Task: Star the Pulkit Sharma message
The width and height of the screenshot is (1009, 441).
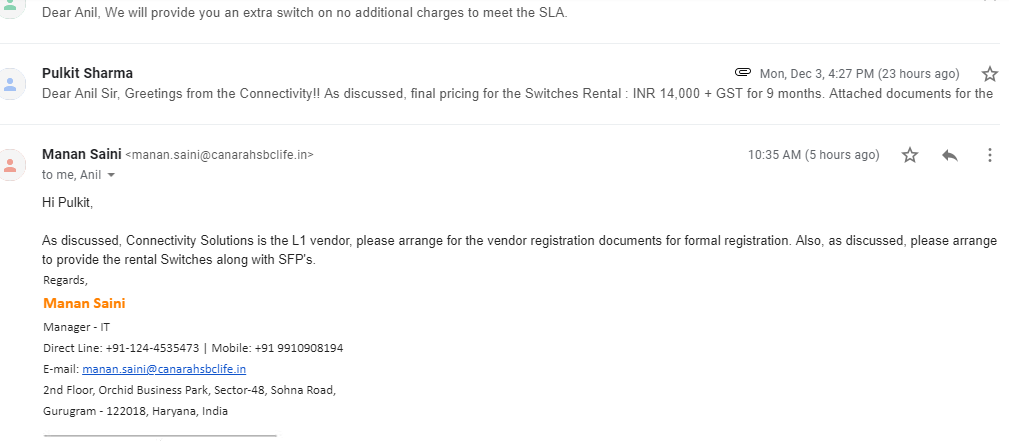Action: point(989,73)
